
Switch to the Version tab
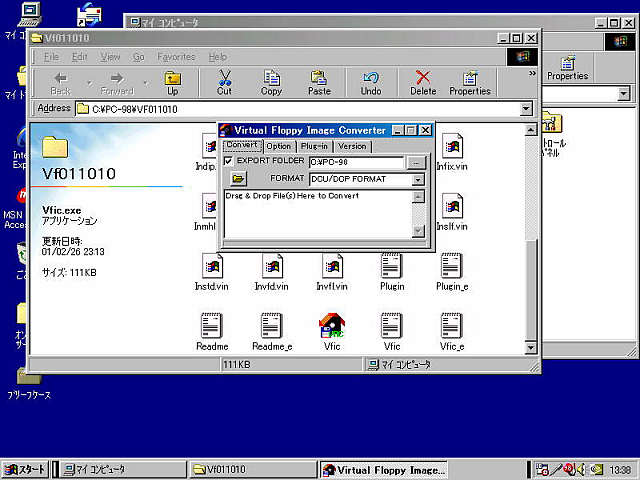pyautogui.click(x=352, y=146)
